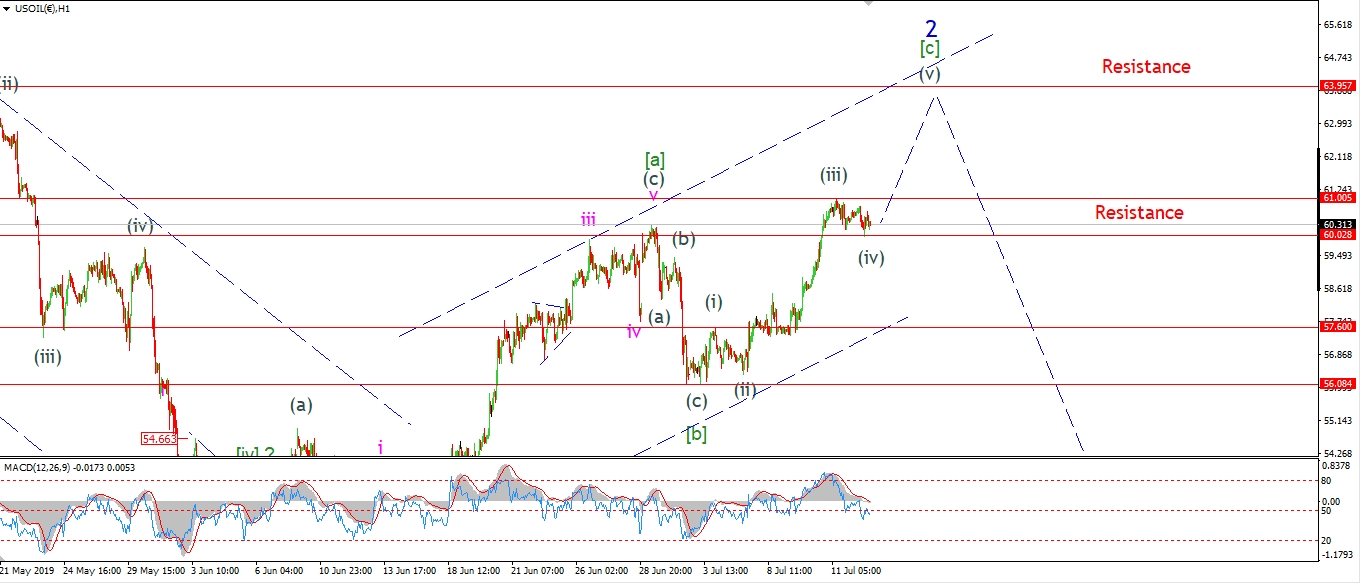Screen dimensions: 1361x584
Task: Click the black 60.313 current price label
Action: point(1338,224)
